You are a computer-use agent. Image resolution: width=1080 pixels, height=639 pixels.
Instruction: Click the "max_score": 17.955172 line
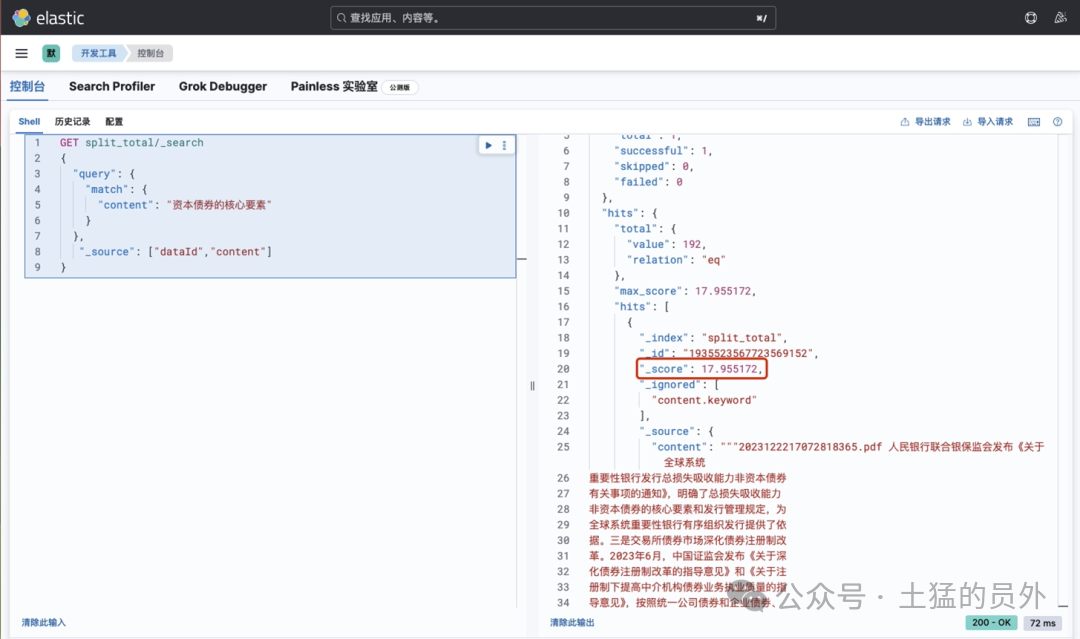pyautogui.click(x=685, y=291)
